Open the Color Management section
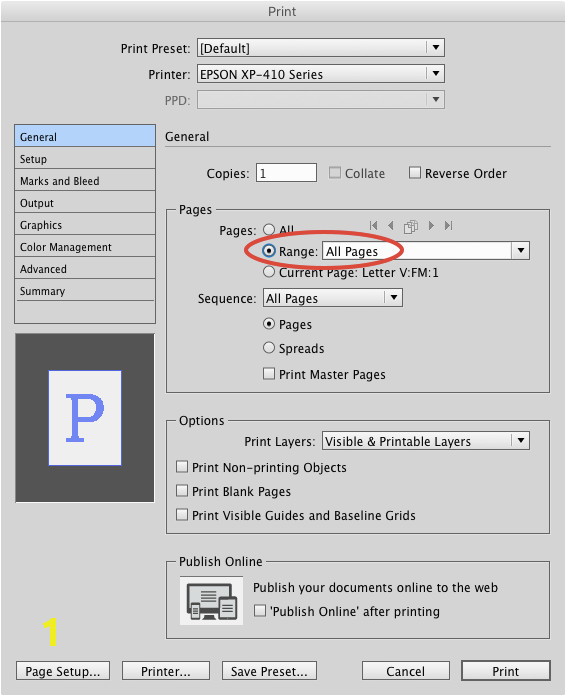 (85, 247)
